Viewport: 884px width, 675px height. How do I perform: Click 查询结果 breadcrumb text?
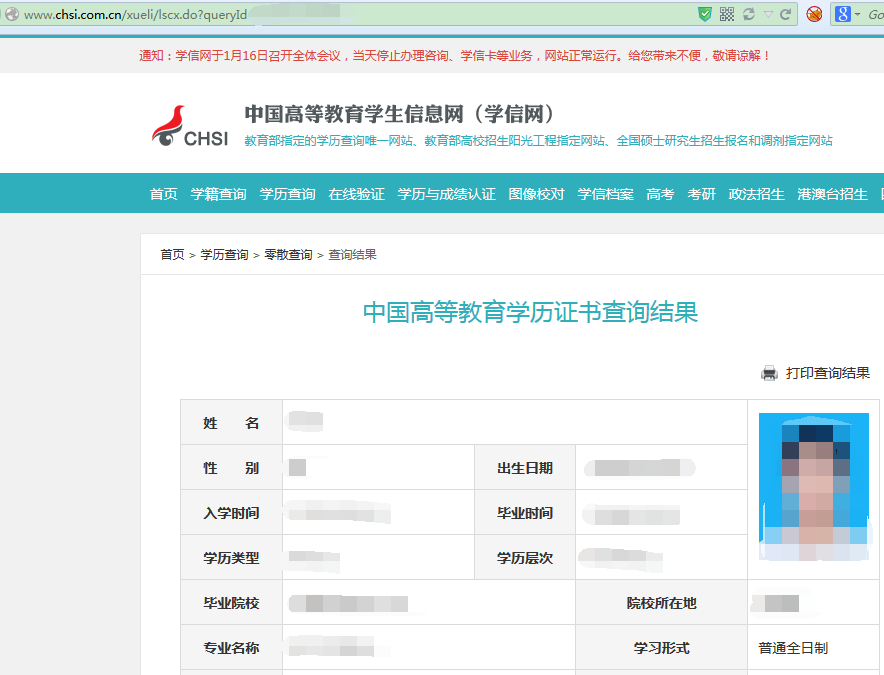click(x=352, y=255)
